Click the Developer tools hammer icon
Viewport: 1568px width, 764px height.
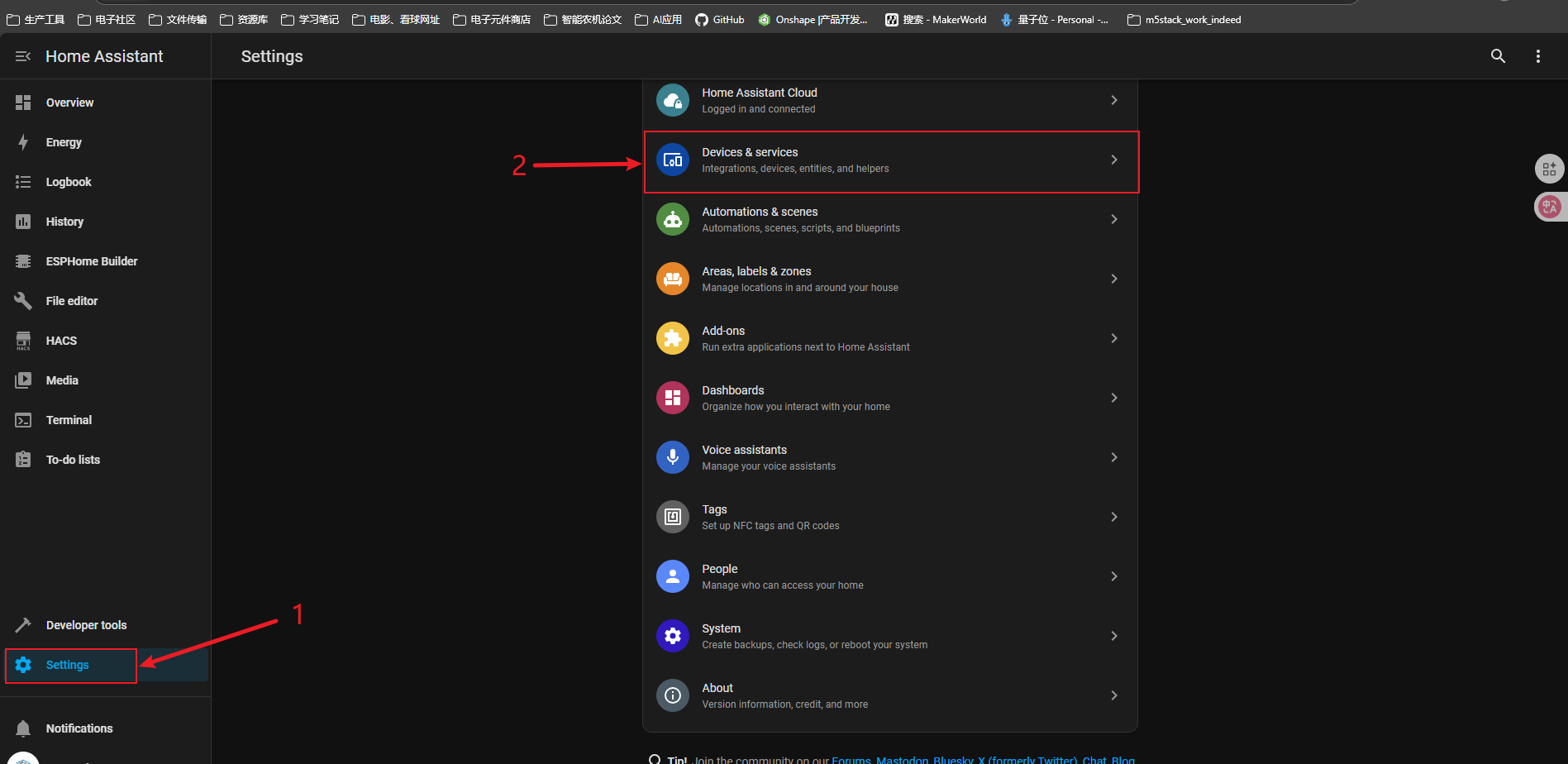(23, 625)
